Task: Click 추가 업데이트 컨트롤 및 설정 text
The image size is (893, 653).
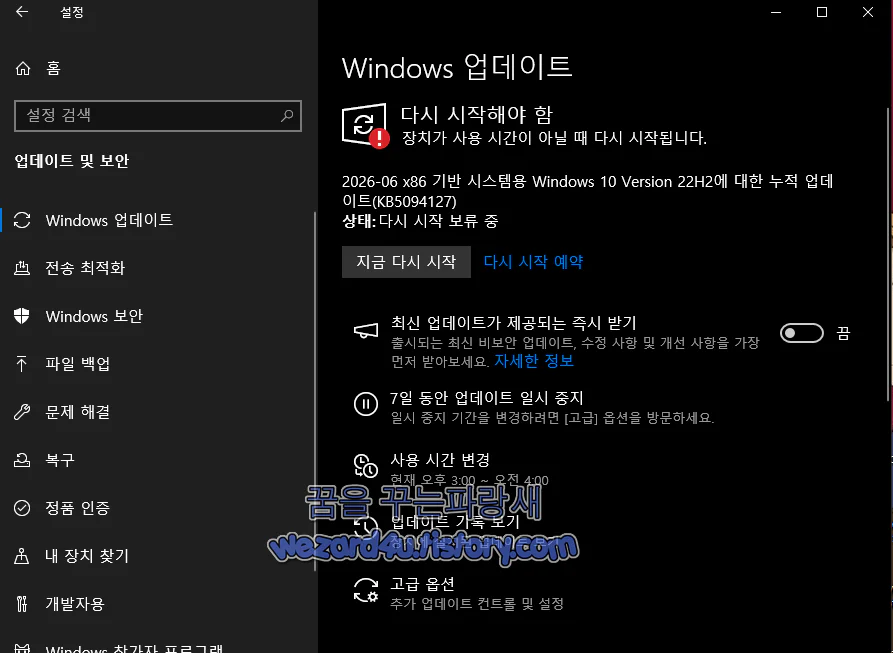Action: coord(477,603)
